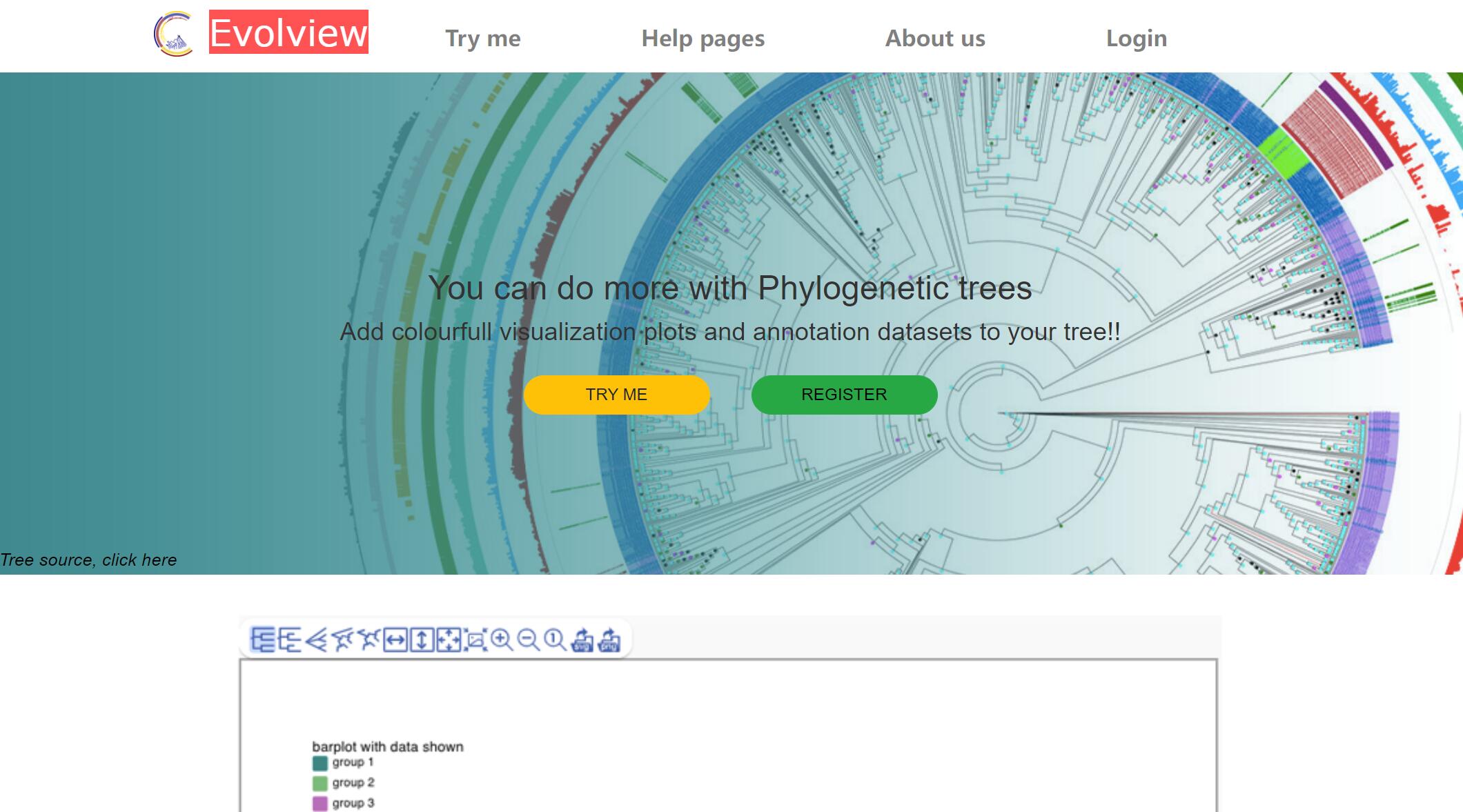This screenshot has height=812, width=1463.
Task: Click the Evolview circular logo icon
Action: pos(173,34)
